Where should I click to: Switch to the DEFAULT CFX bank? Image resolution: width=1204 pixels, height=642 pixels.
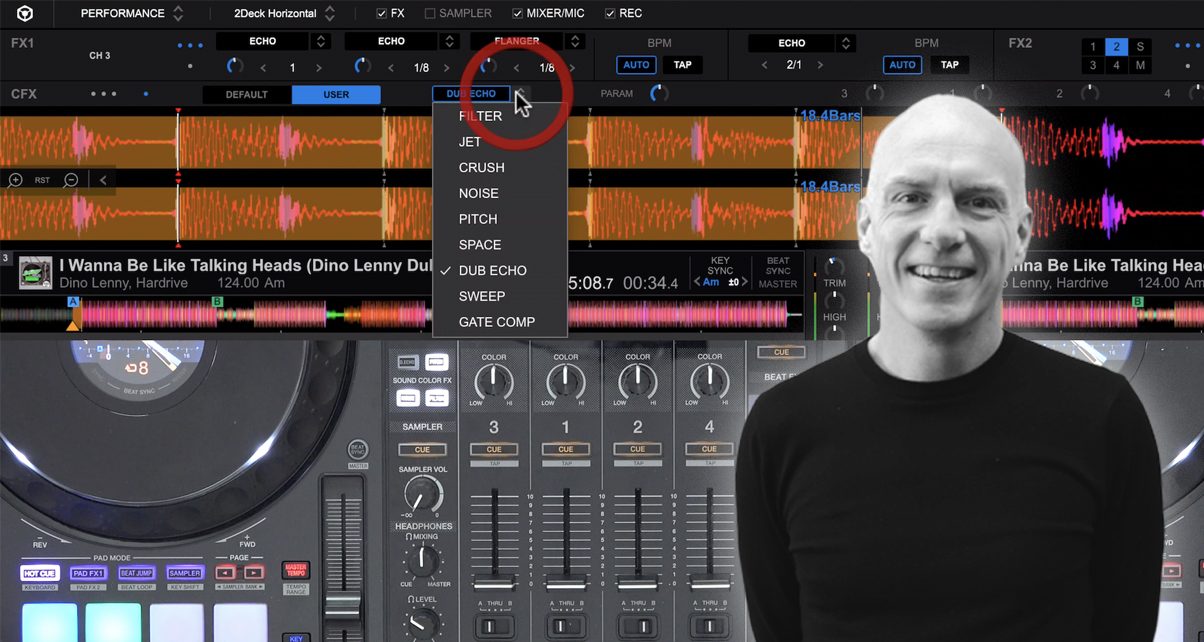pyautogui.click(x=246, y=95)
